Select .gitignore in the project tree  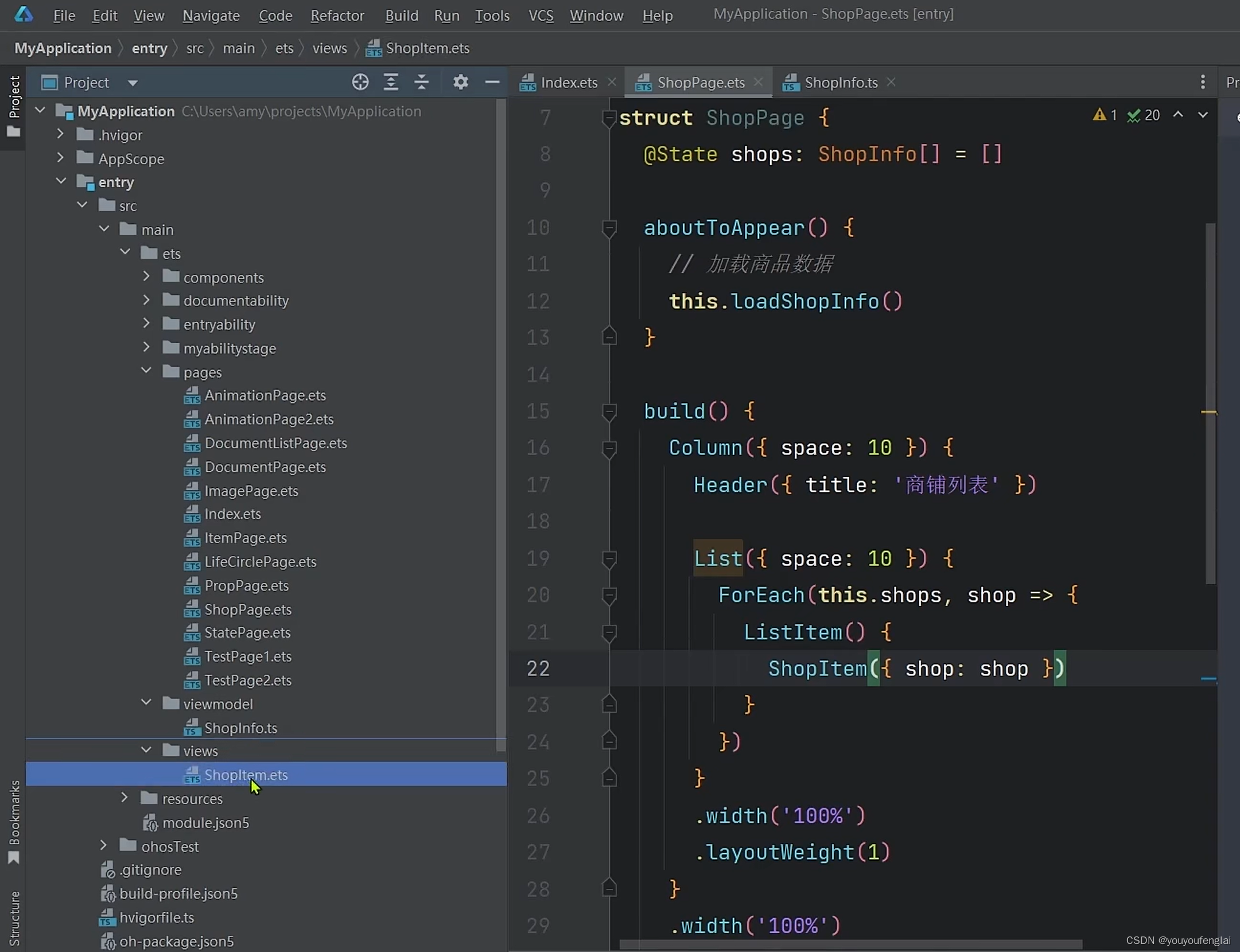pyautogui.click(x=150, y=870)
